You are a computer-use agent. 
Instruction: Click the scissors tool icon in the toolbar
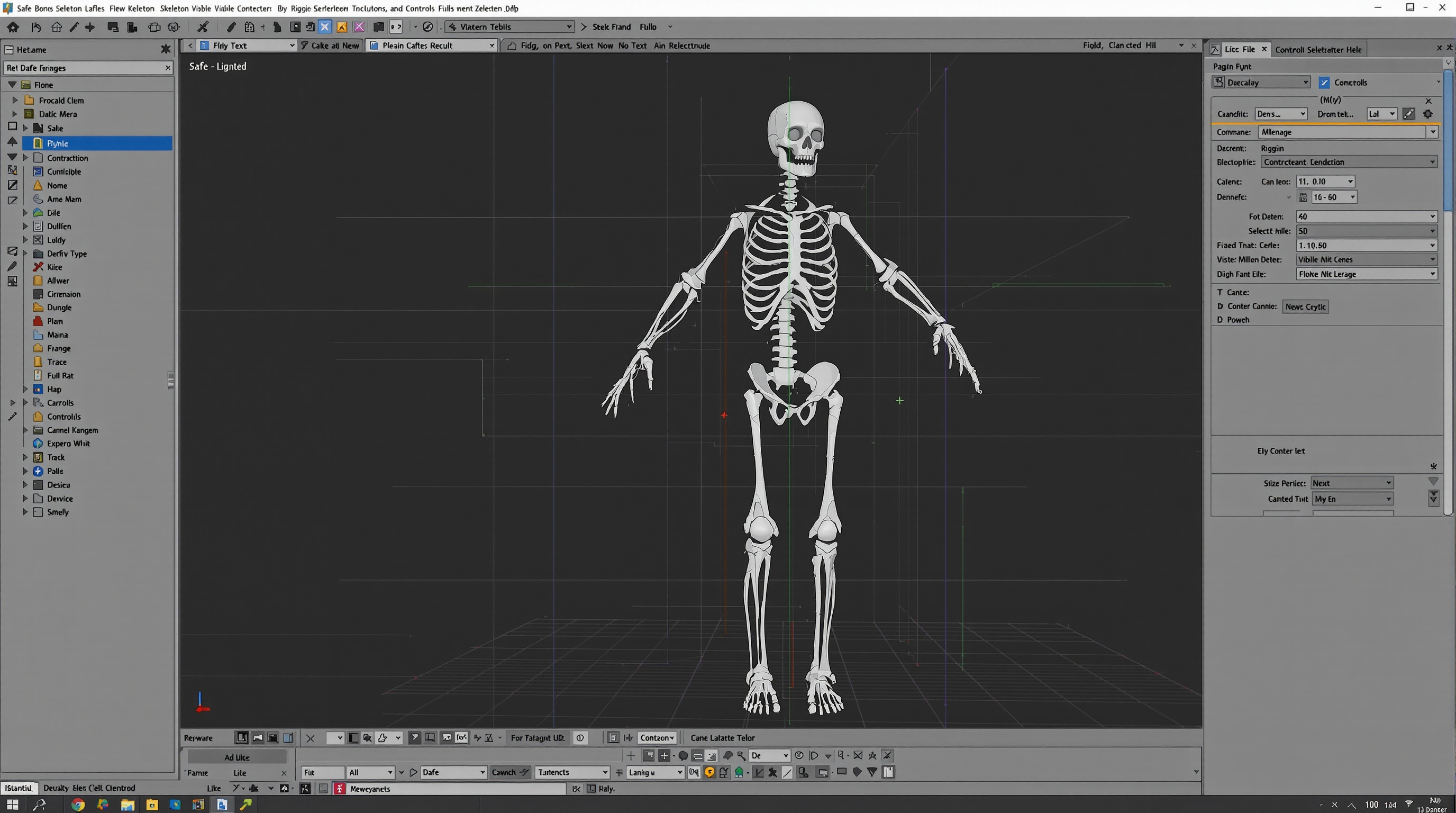[x=203, y=26]
